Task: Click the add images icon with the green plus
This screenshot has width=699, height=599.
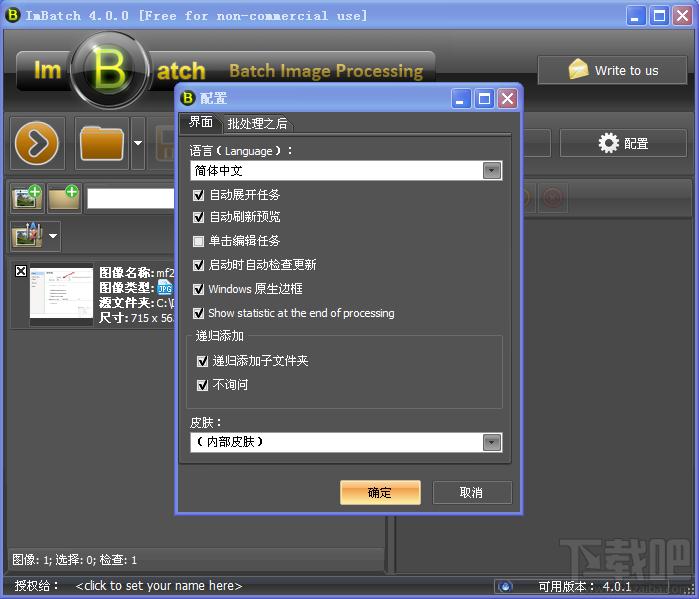Action: point(27,197)
